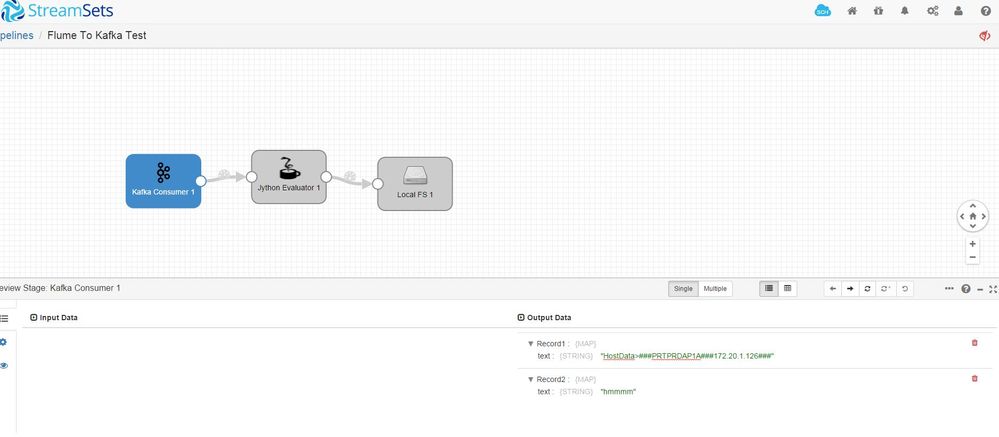Go to Pipelines breadcrumb link
This screenshot has height=437, width=999.
point(17,36)
